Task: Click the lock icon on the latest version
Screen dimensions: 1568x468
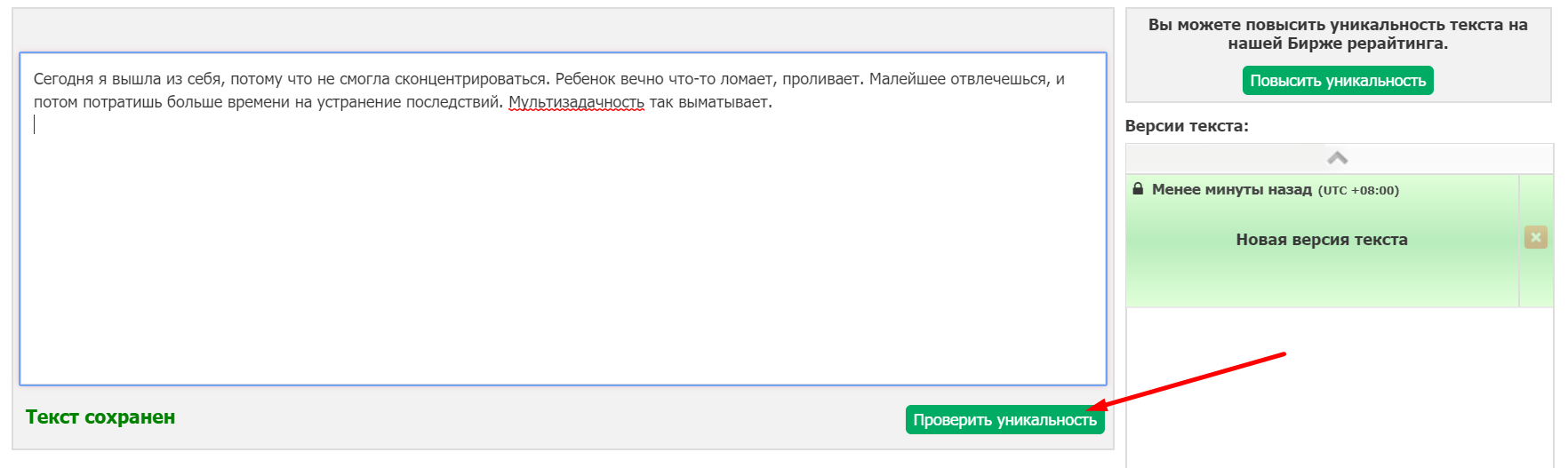Action: pos(1138,189)
